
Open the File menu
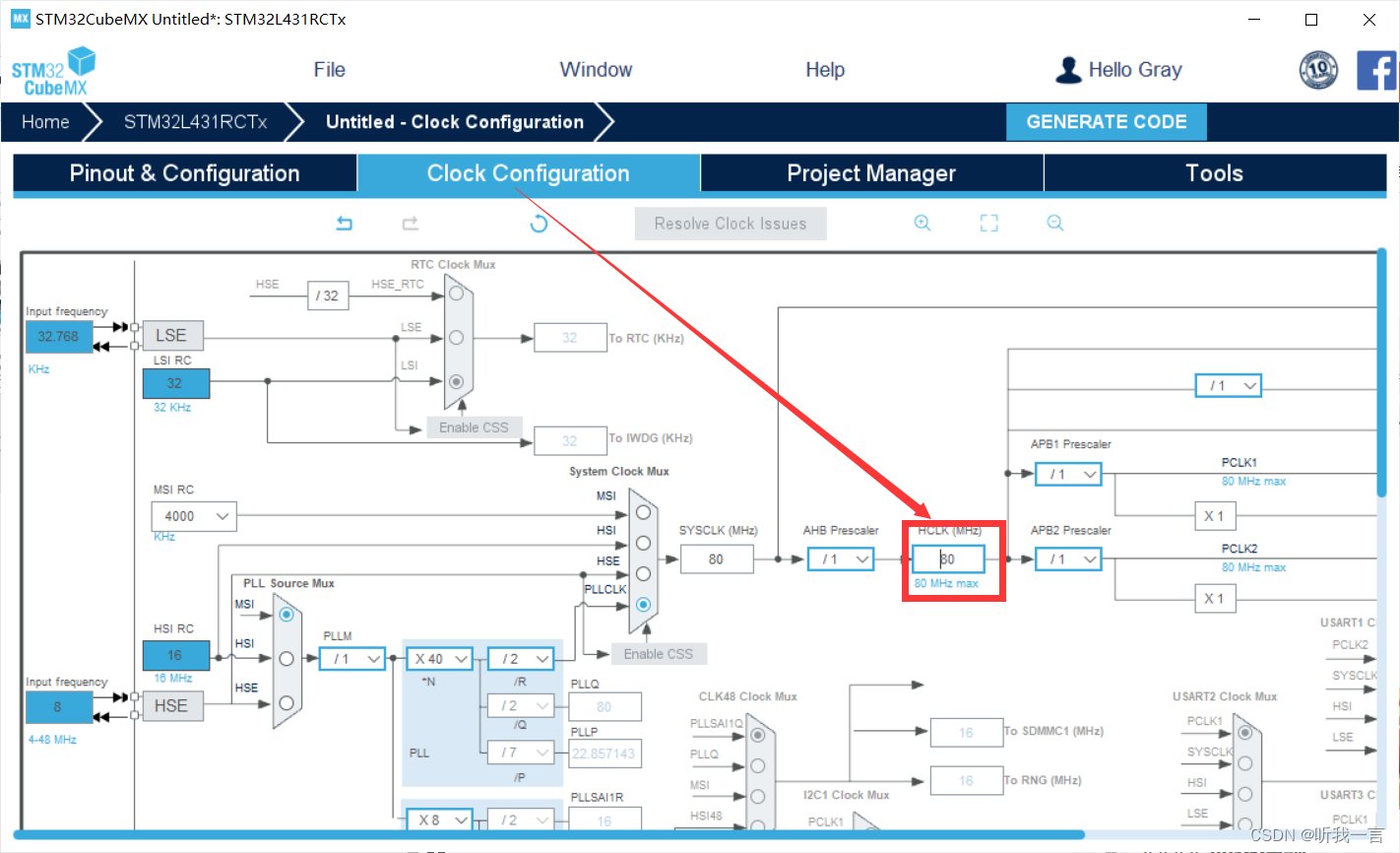(x=330, y=70)
